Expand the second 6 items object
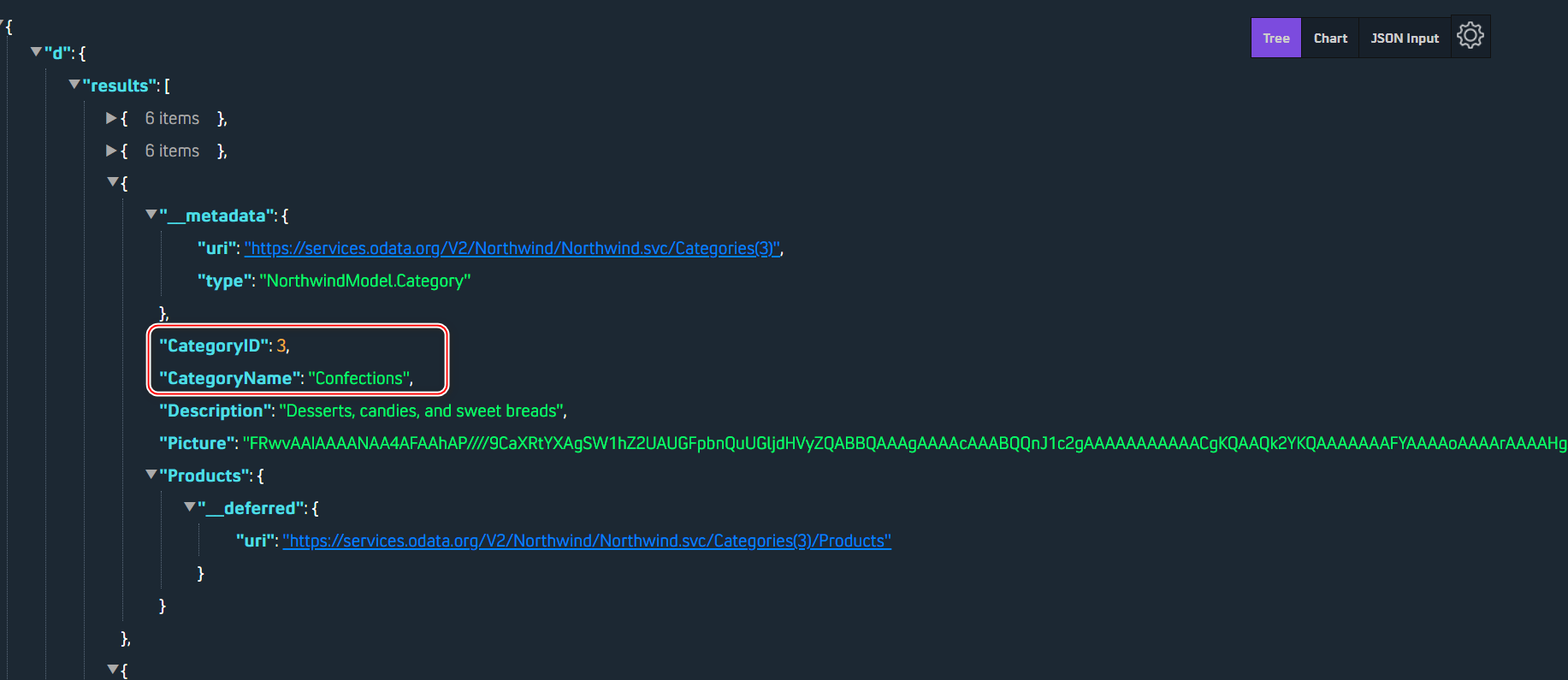 [111, 151]
